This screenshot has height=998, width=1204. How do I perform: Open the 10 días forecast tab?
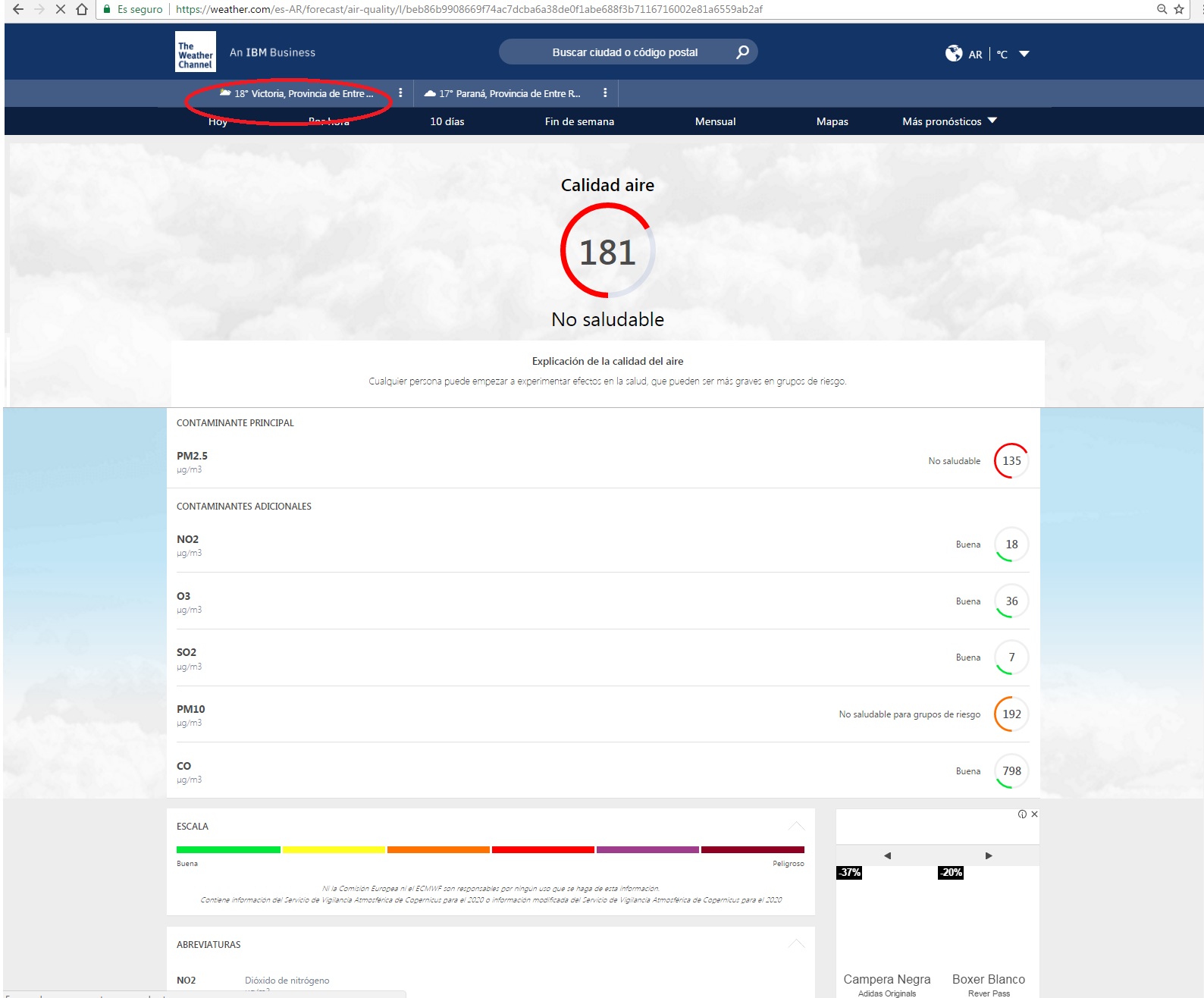point(447,121)
